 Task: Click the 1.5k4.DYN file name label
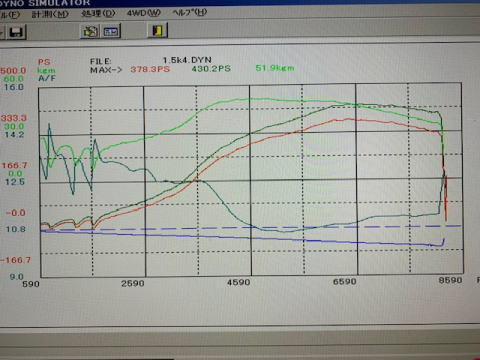187,60
